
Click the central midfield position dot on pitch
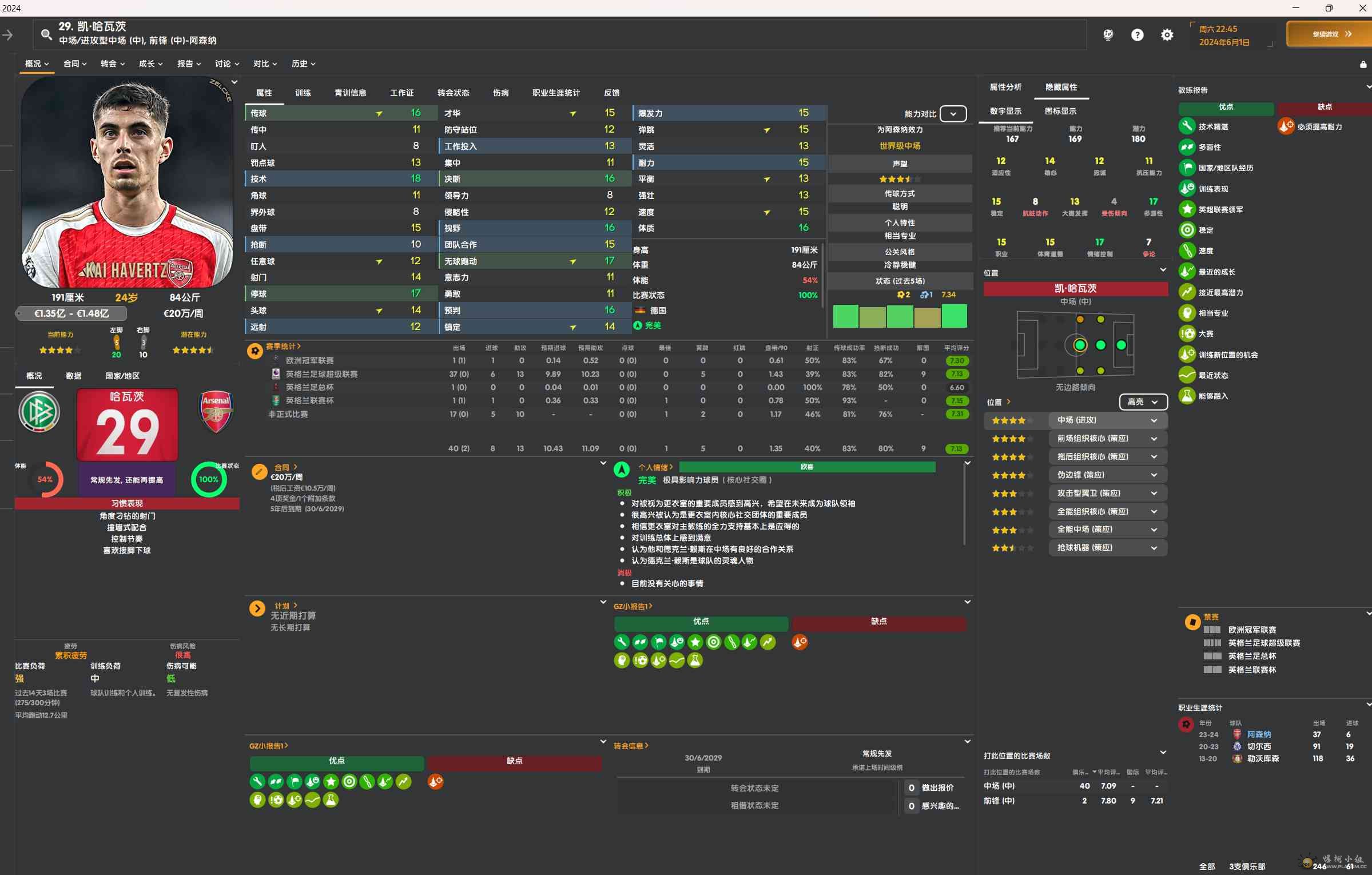point(1080,345)
